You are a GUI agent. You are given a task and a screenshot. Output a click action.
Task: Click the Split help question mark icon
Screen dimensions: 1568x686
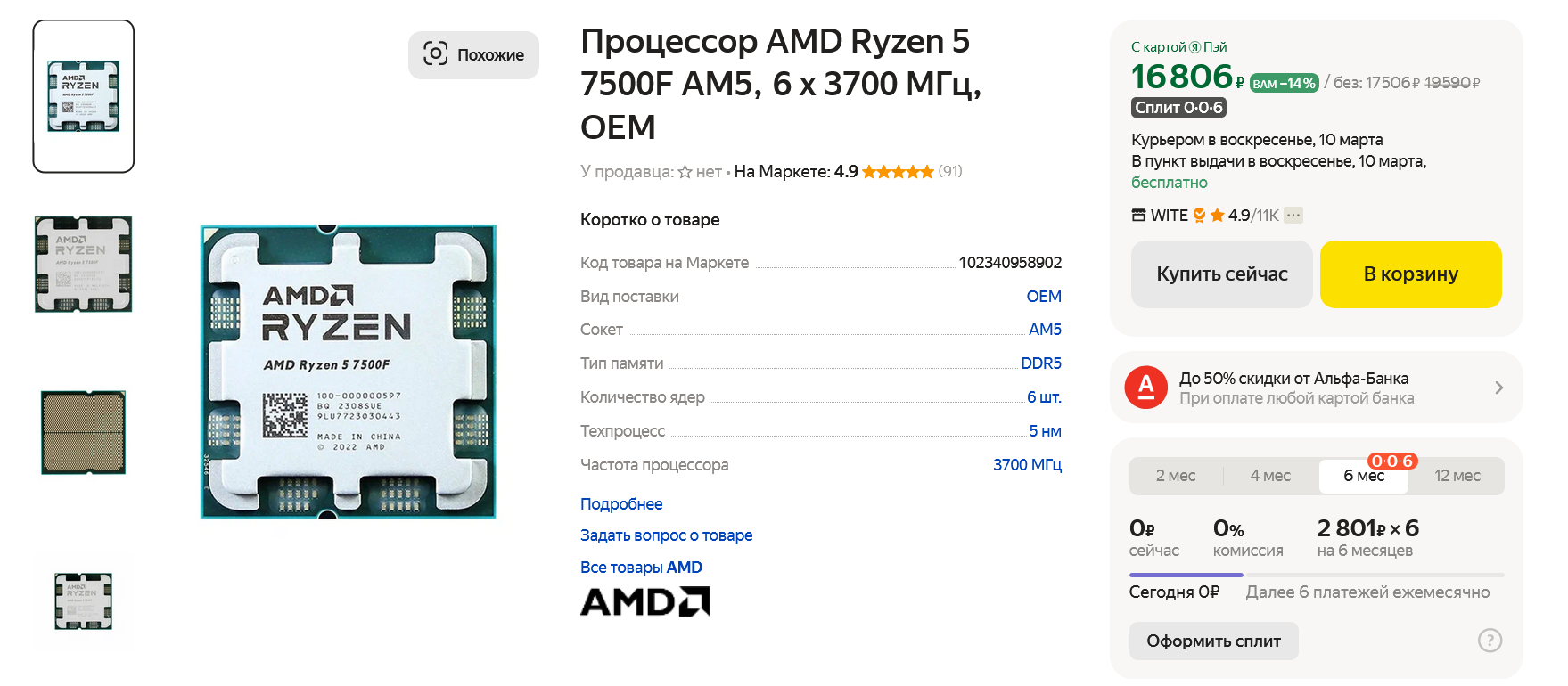pyautogui.click(x=1490, y=641)
